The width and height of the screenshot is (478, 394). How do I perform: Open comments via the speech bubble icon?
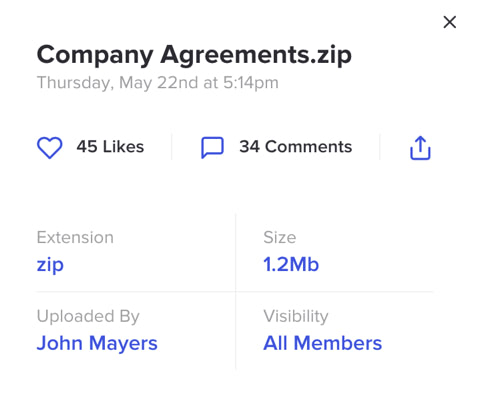tap(212, 147)
